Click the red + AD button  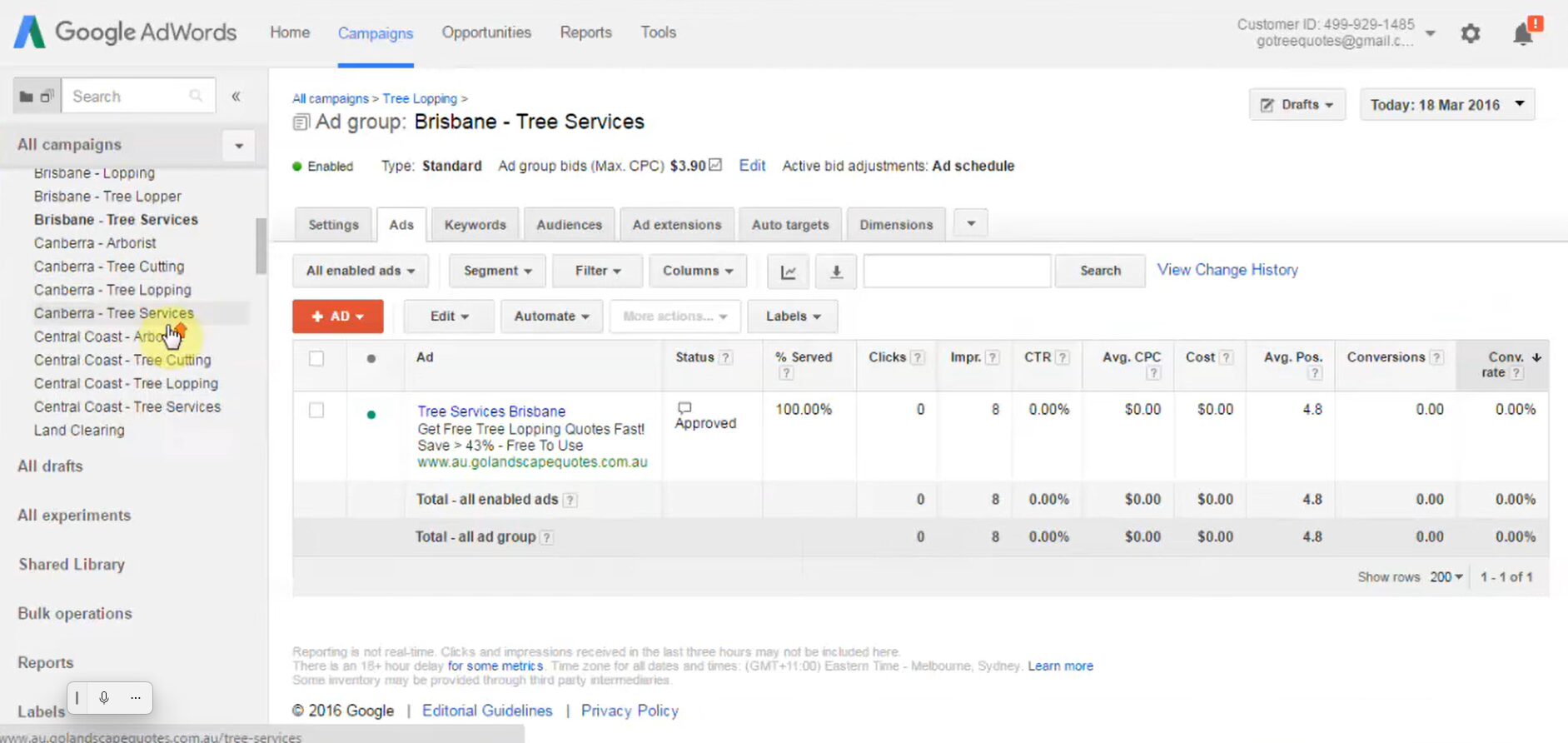click(338, 317)
